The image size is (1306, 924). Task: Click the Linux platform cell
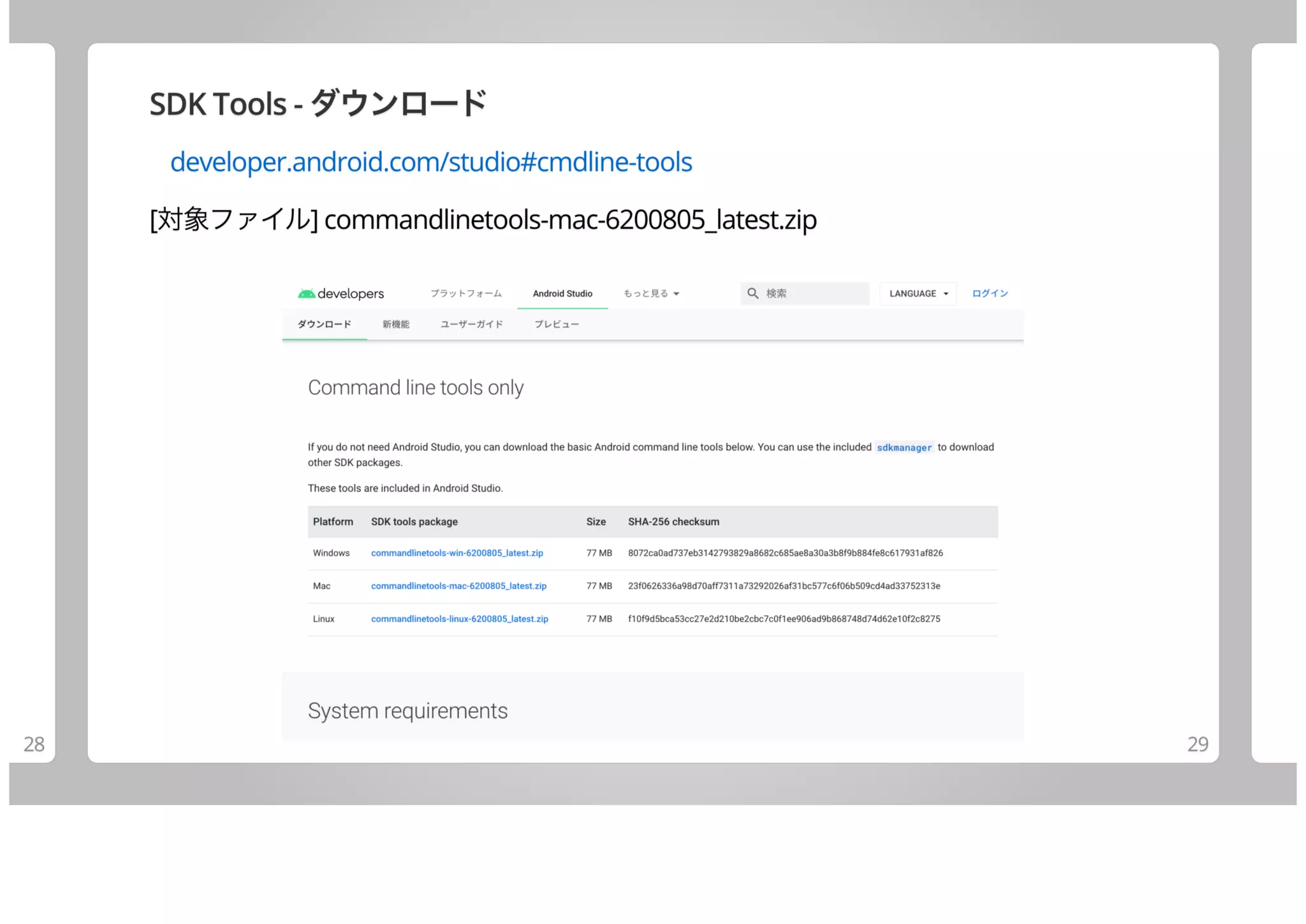point(323,619)
